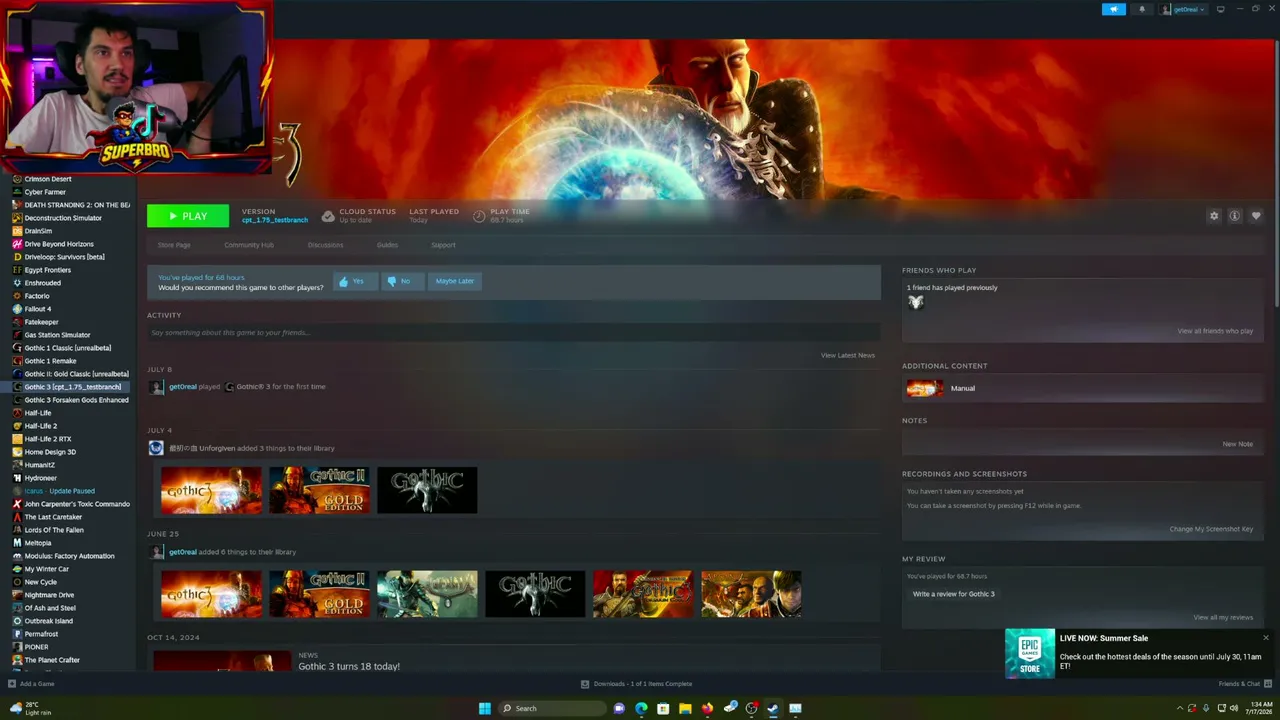The width and height of the screenshot is (1280, 720).
Task: Click Add a Game
Action: (31, 684)
